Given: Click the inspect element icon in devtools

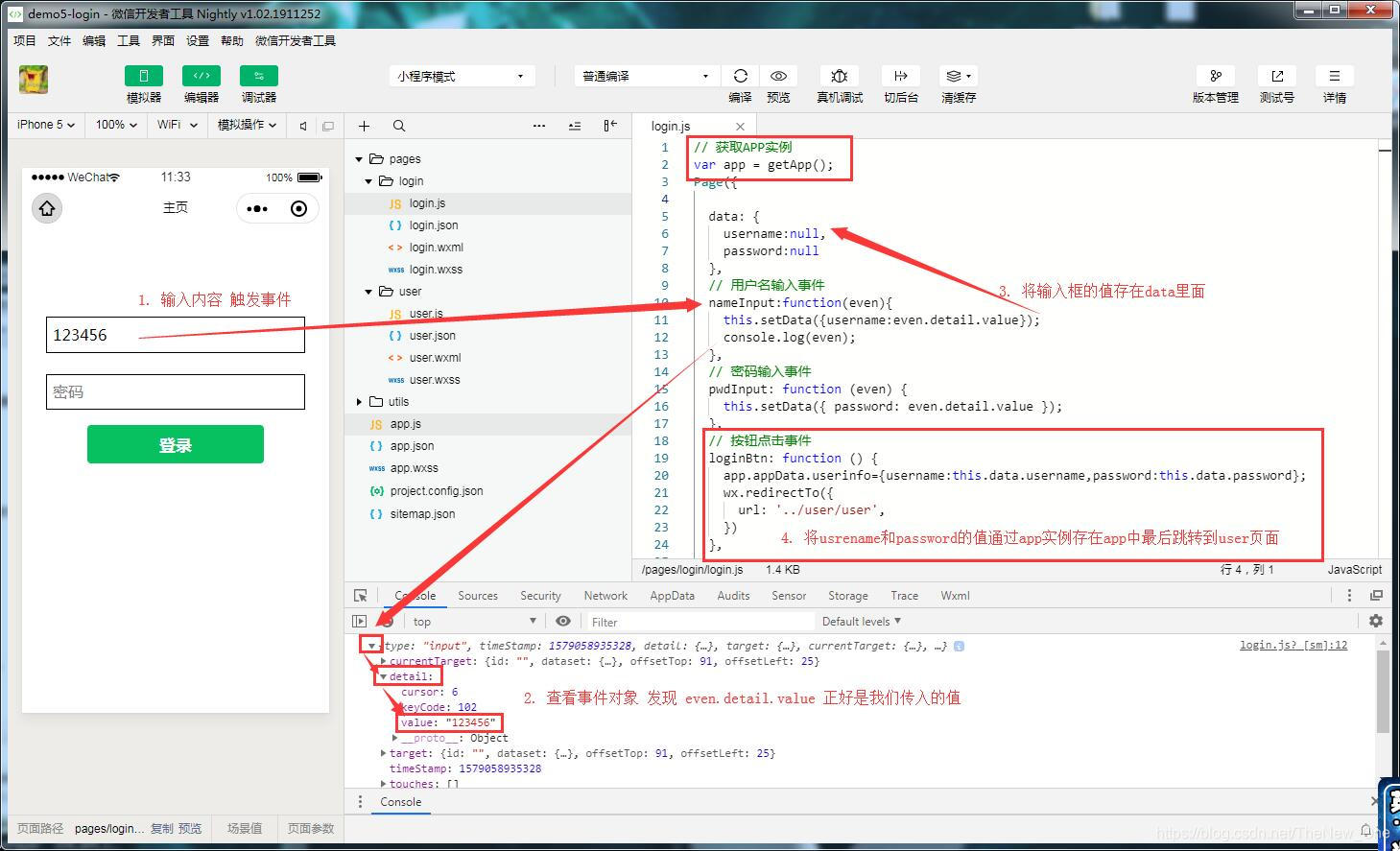Looking at the screenshot, I should click(x=361, y=596).
